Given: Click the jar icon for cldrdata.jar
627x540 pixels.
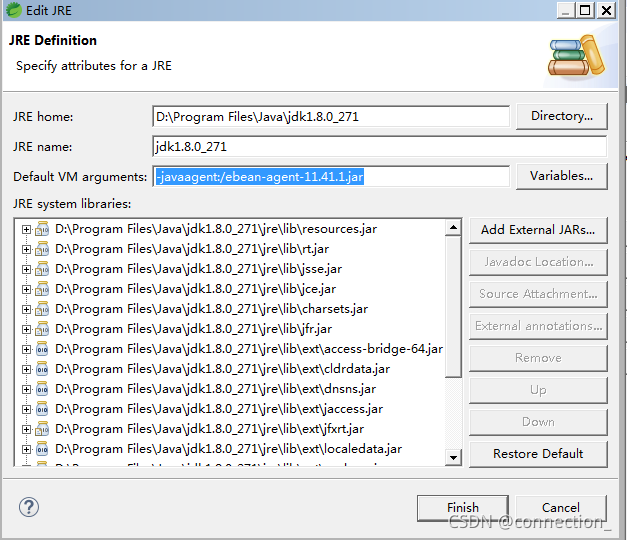Looking at the screenshot, I should coord(42,369).
